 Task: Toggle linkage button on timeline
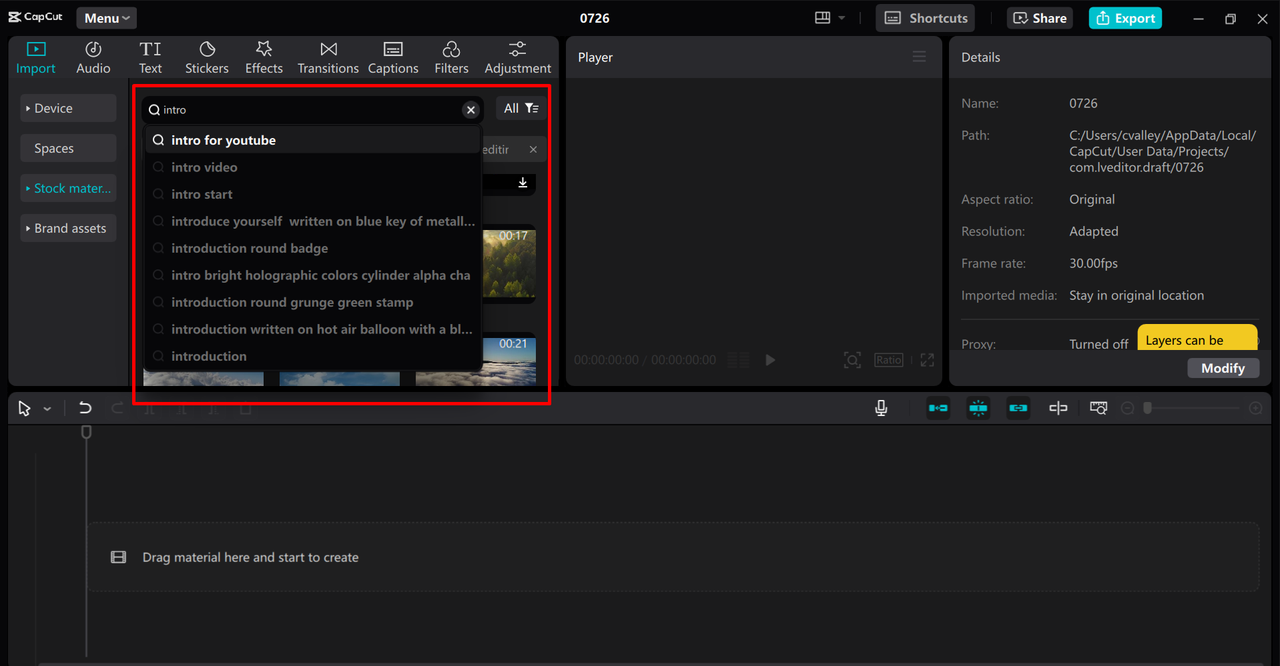pyautogui.click(x=1018, y=408)
